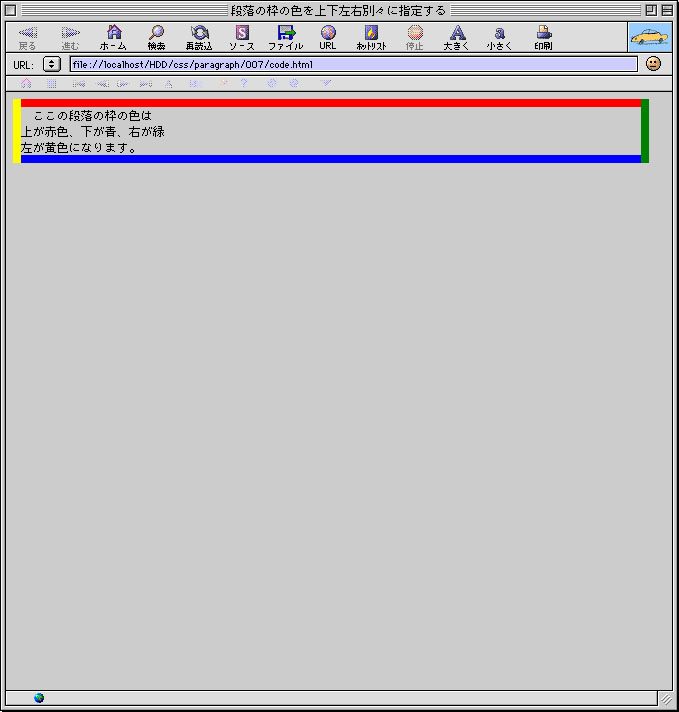Click the 停止 stop icon
This screenshot has width=679, height=712.
[x=415, y=32]
